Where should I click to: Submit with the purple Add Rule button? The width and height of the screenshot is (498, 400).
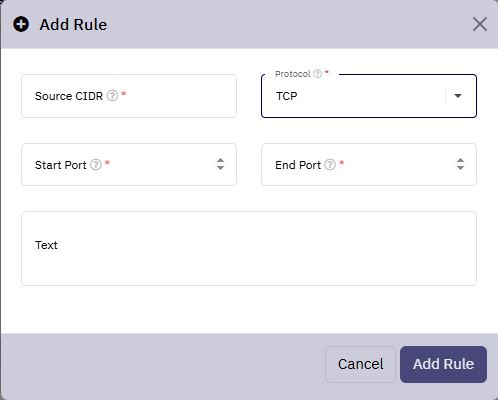tap(443, 364)
